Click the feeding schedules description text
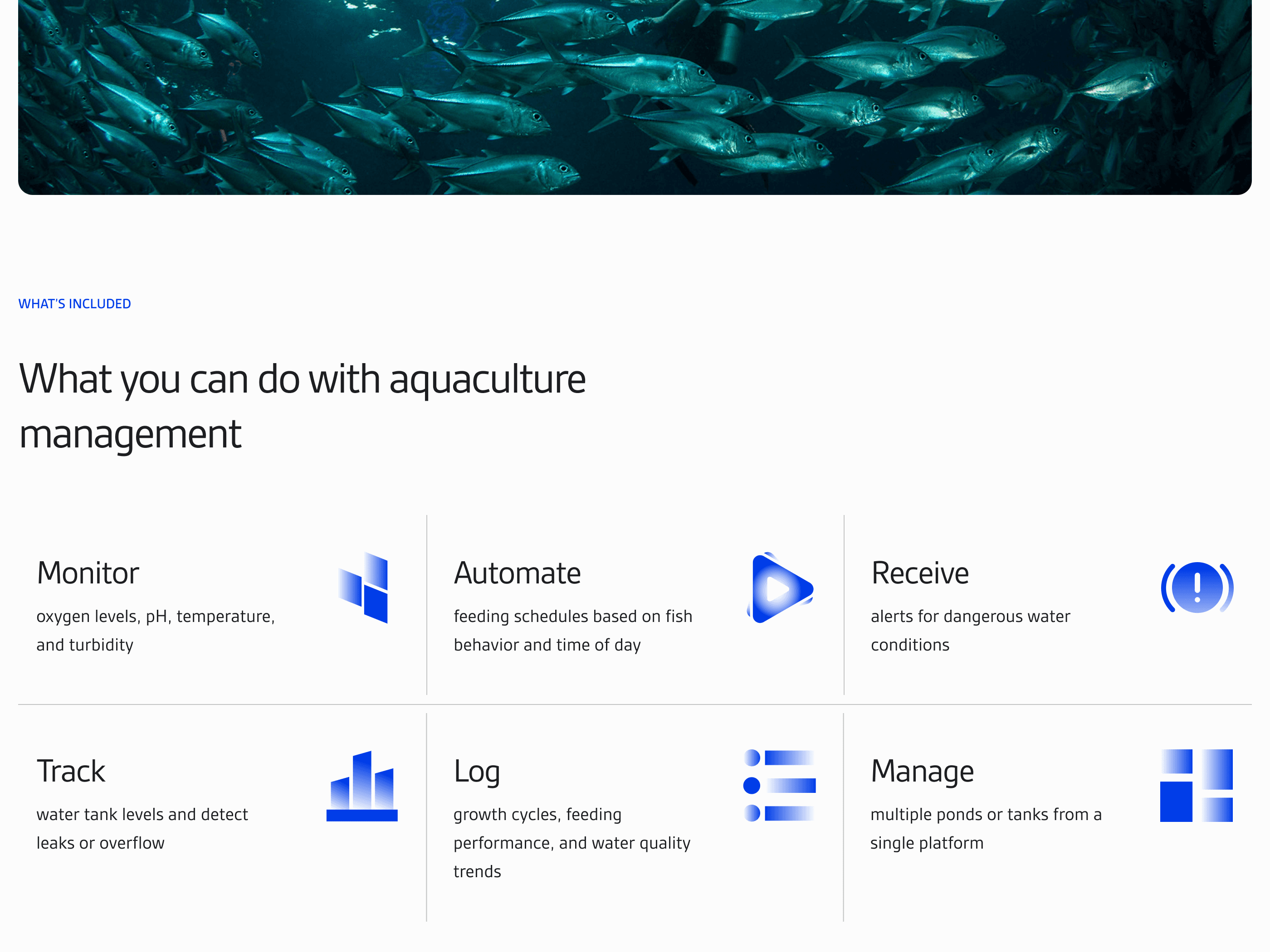The width and height of the screenshot is (1270, 952). 572,630
